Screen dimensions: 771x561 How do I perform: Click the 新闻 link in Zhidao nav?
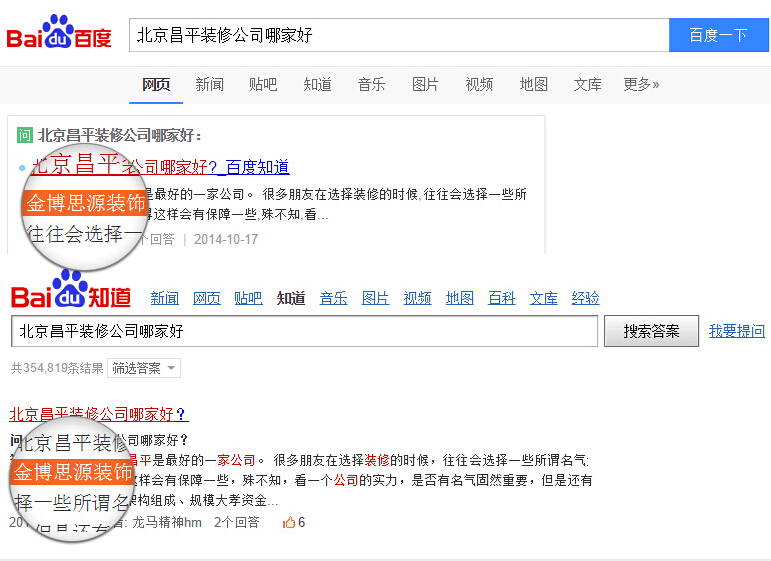(x=165, y=298)
